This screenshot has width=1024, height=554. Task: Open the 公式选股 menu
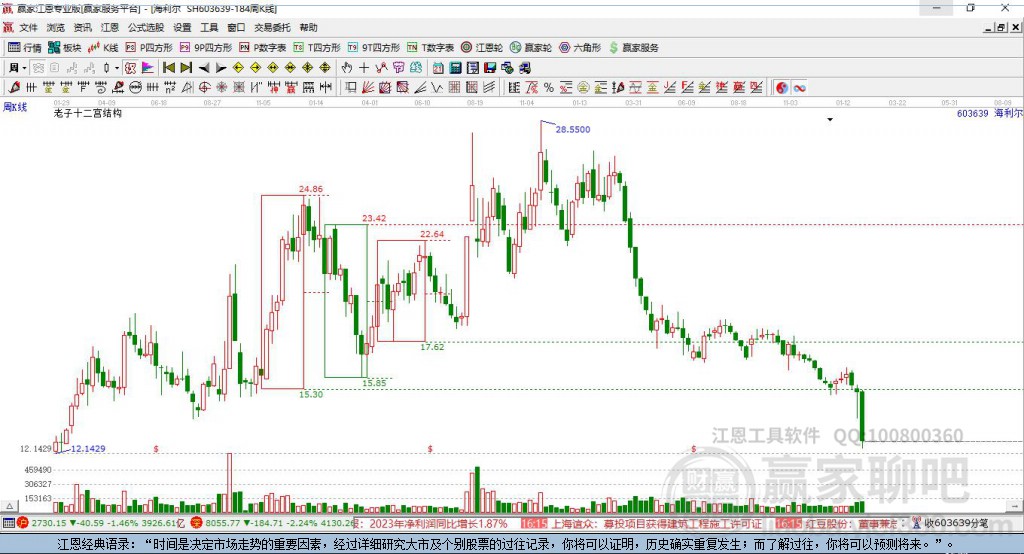pos(146,27)
